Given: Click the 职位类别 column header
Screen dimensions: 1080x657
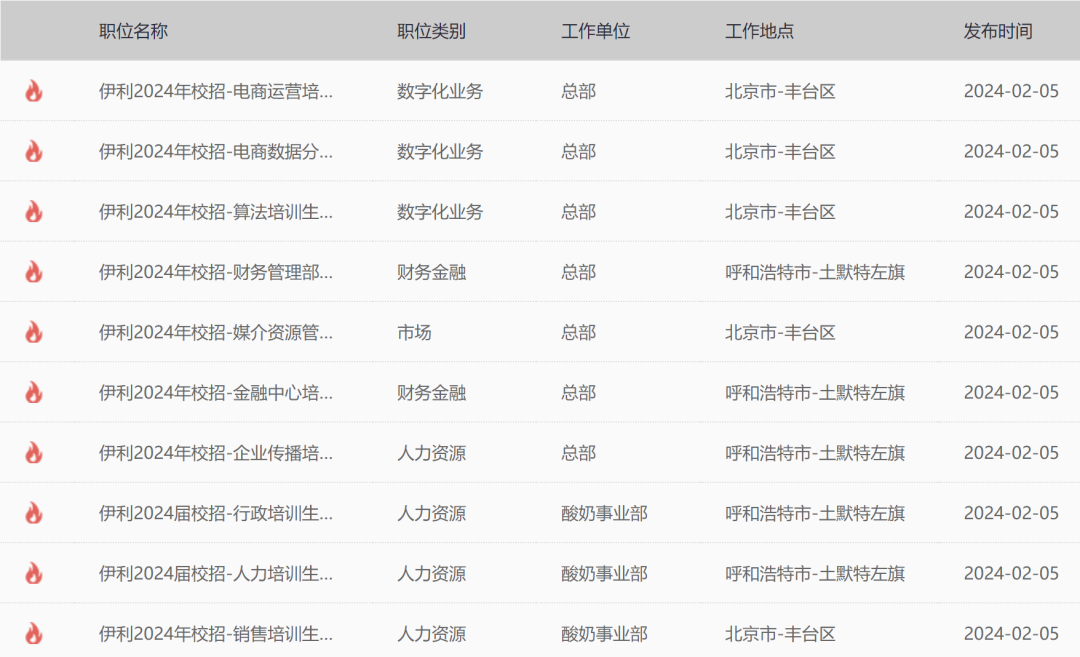Looking at the screenshot, I should (x=431, y=31).
